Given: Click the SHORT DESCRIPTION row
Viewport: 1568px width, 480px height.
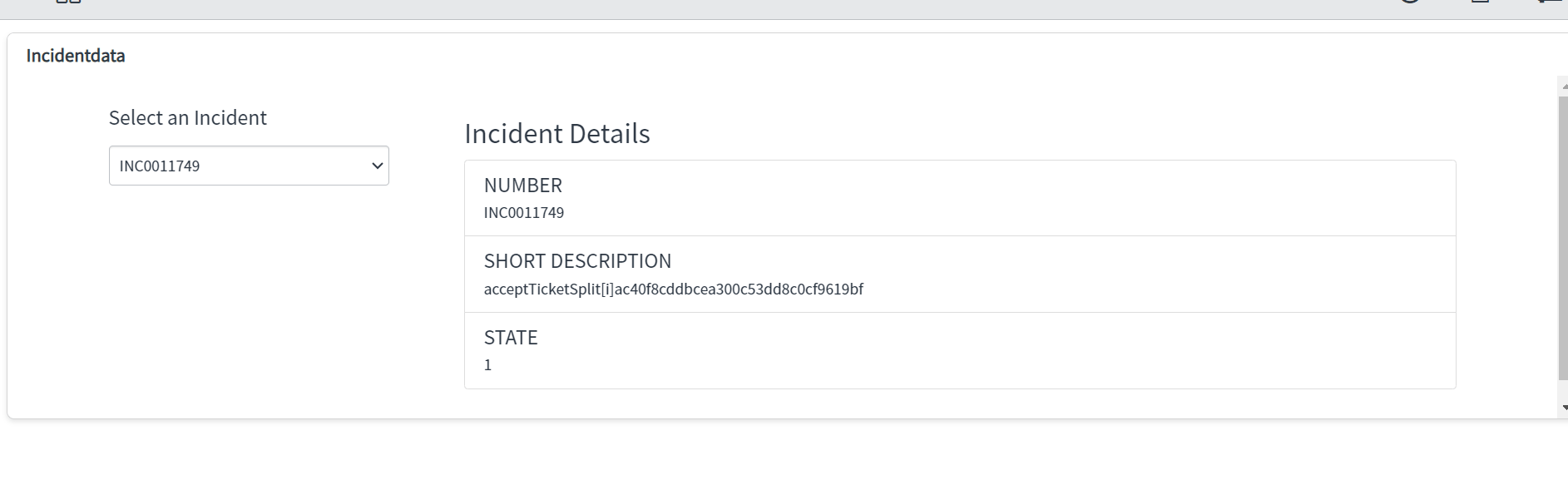Looking at the screenshot, I should point(957,275).
